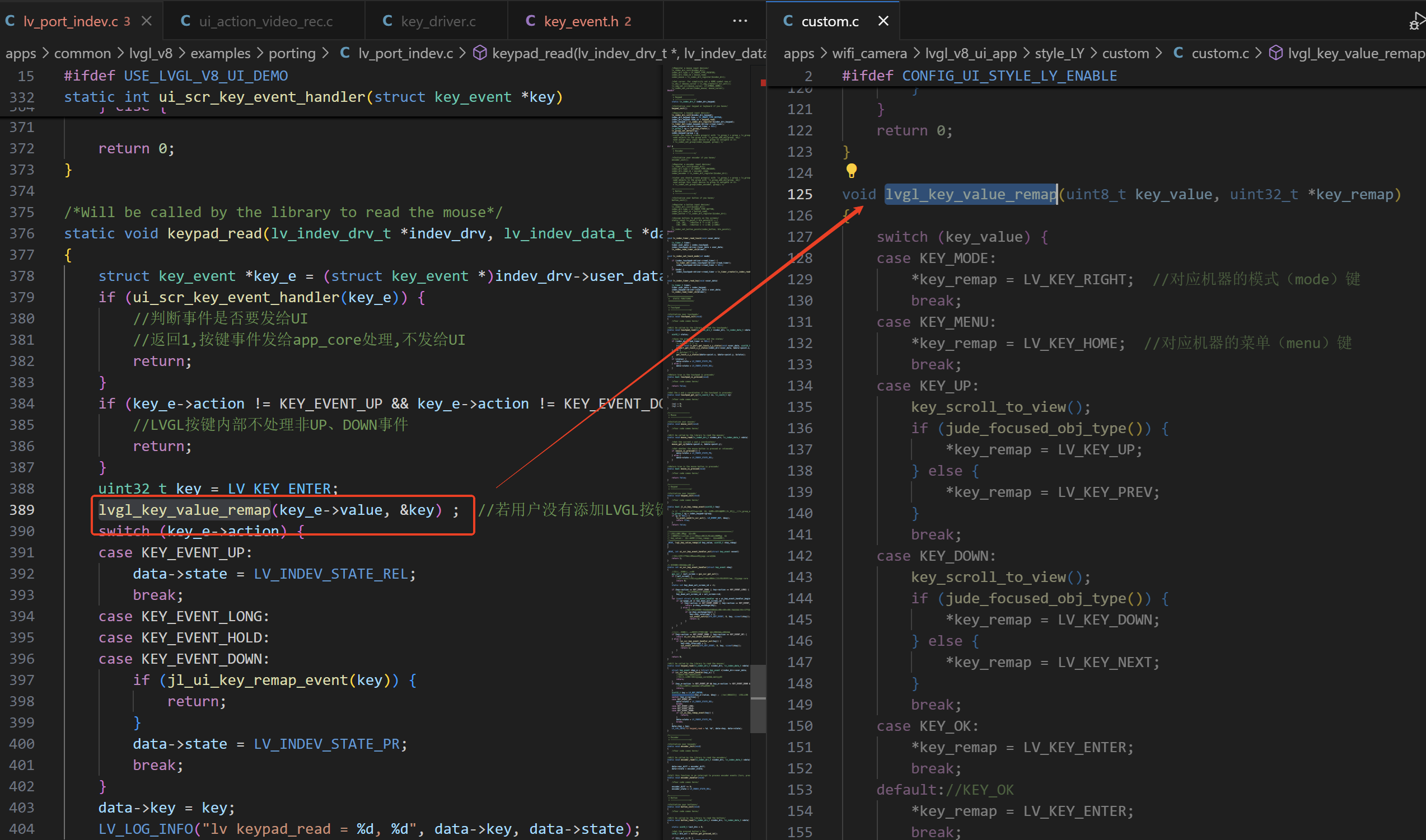Click lvgl_key_value_remap symbol icon in right breadcrumb
The image size is (1426, 840).
click(x=1275, y=53)
